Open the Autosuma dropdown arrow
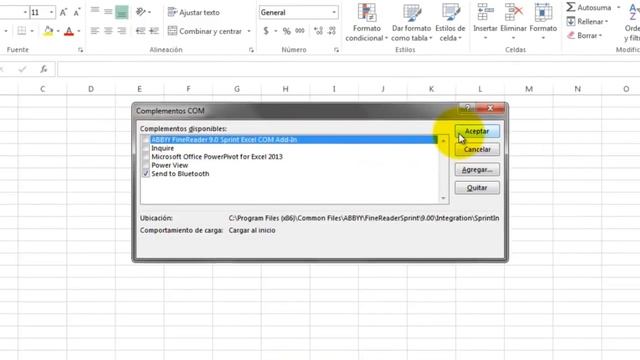The image size is (640, 360). [618, 8]
